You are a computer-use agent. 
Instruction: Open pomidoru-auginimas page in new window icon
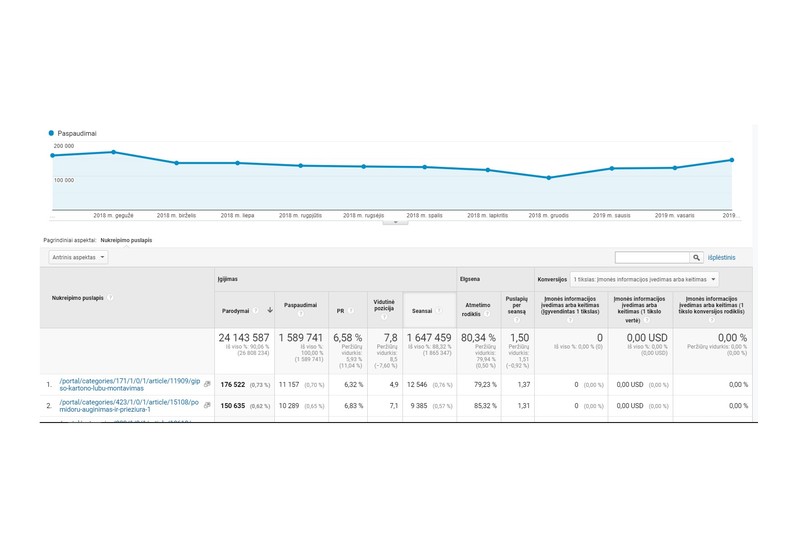[207, 405]
